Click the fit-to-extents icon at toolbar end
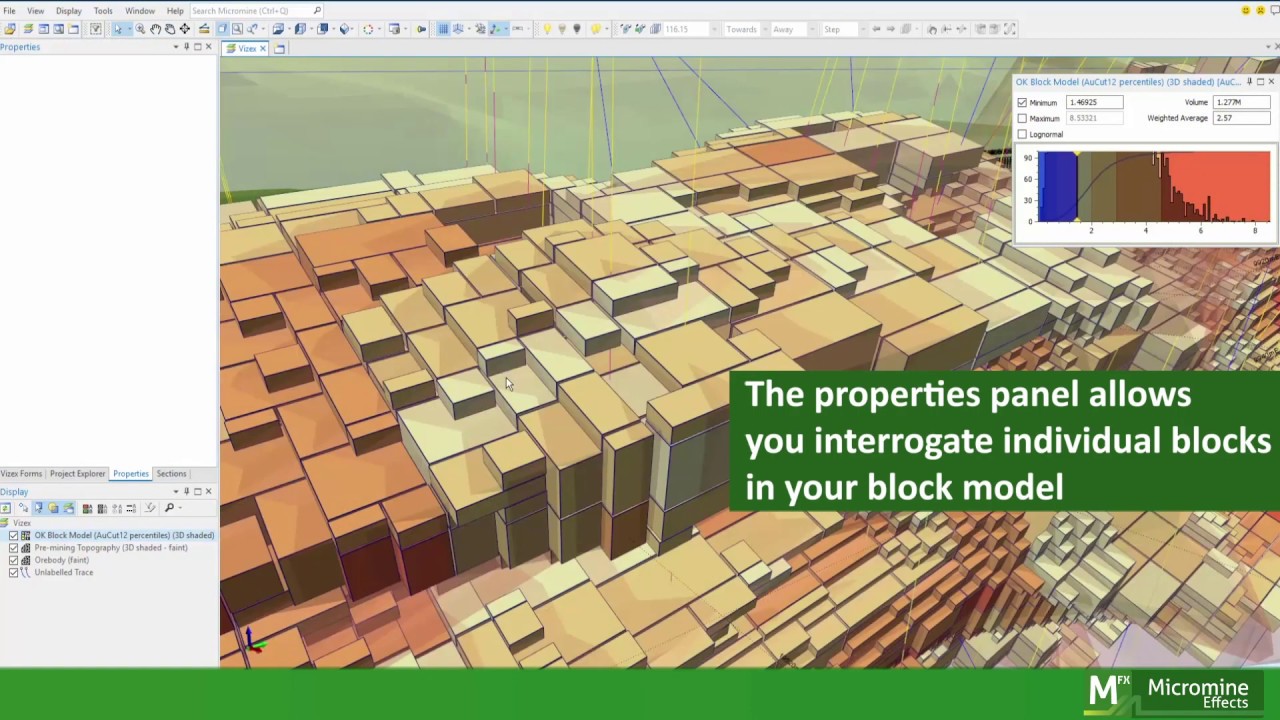Image resolution: width=1280 pixels, height=720 pixels. pyautogui.click(x=1009, y=29)
